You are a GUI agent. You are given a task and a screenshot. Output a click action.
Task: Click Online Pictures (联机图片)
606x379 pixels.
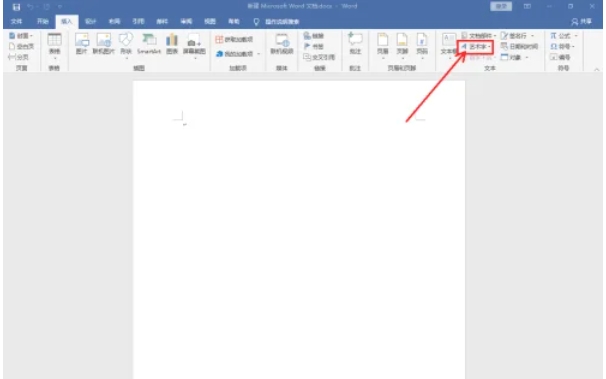click(104, 44)
